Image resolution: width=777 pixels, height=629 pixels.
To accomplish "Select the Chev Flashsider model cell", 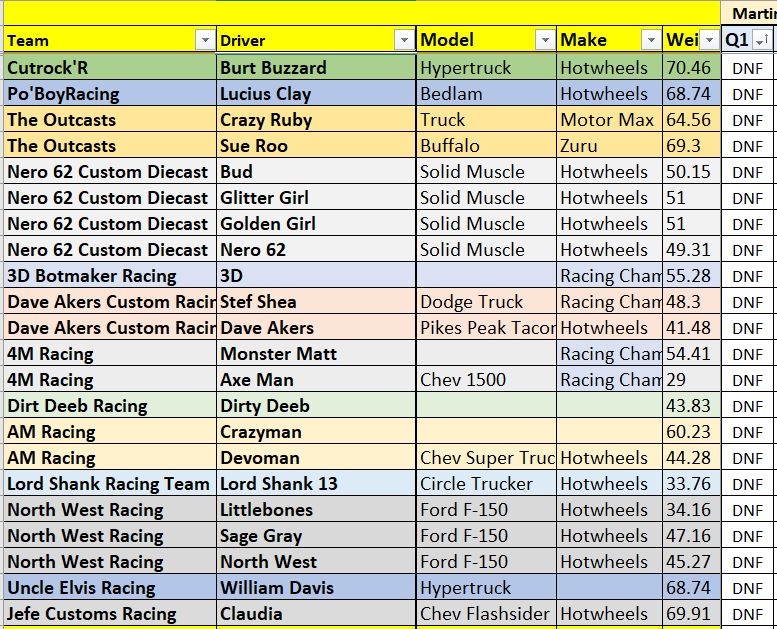I will coord(487,613).
